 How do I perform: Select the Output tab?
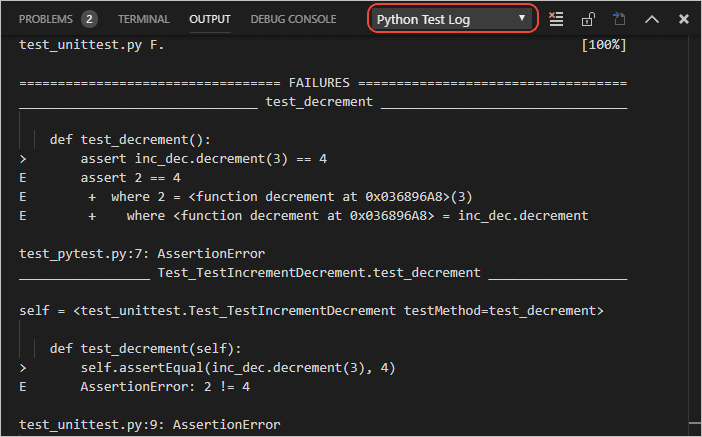(x=209, y=19)
